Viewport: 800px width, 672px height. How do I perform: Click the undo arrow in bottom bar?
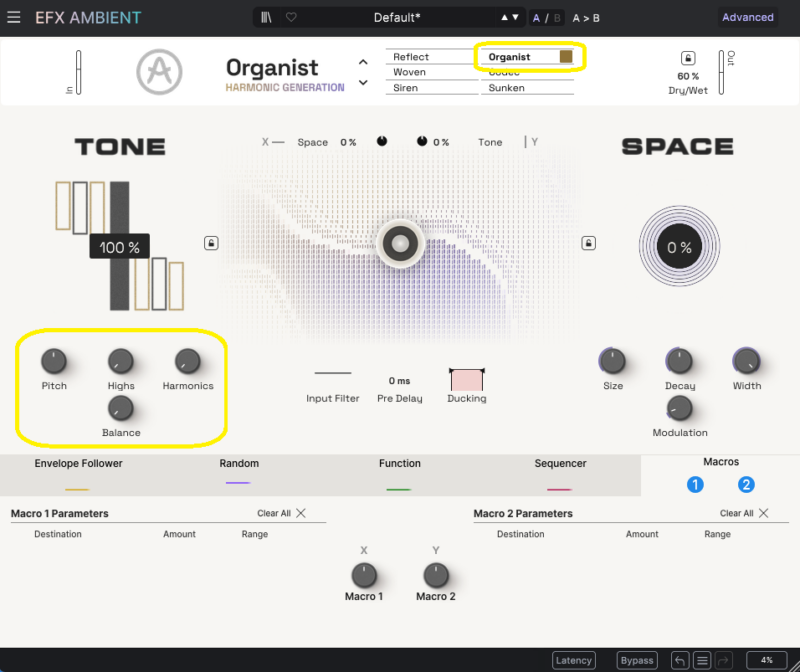coord(680,660)
